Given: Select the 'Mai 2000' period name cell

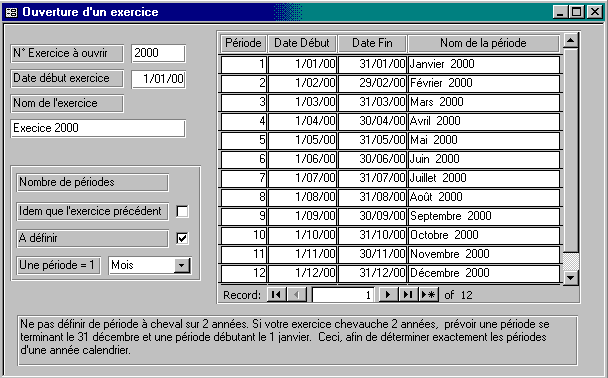Looking at the screenshot, I should click(484, 140).
